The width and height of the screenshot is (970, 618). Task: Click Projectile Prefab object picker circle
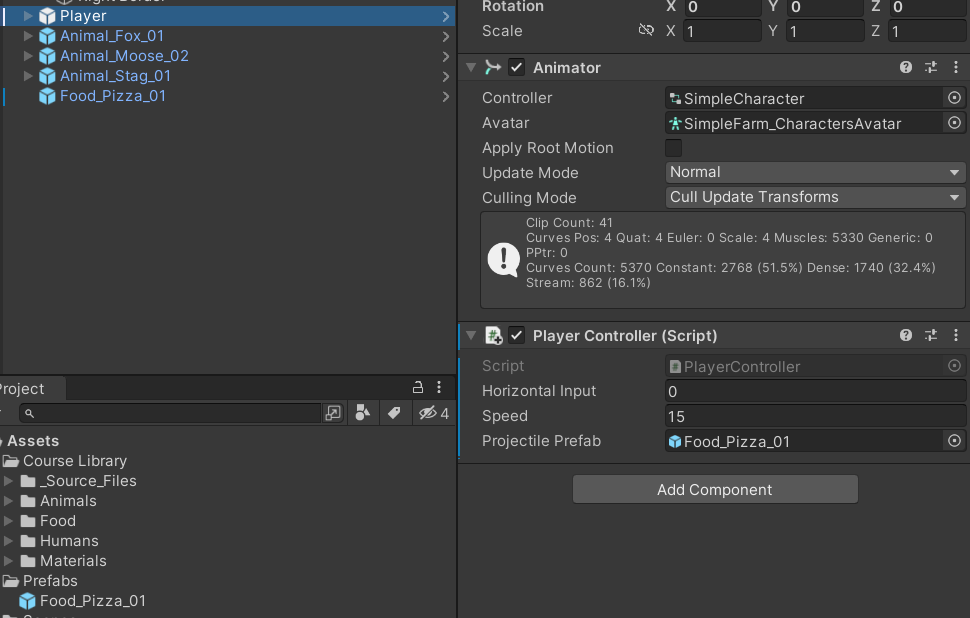955,440
